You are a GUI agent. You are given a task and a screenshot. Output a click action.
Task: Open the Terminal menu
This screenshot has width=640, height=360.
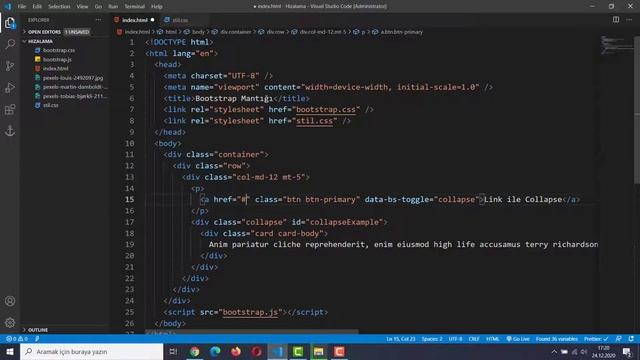[x=135, y=7]
